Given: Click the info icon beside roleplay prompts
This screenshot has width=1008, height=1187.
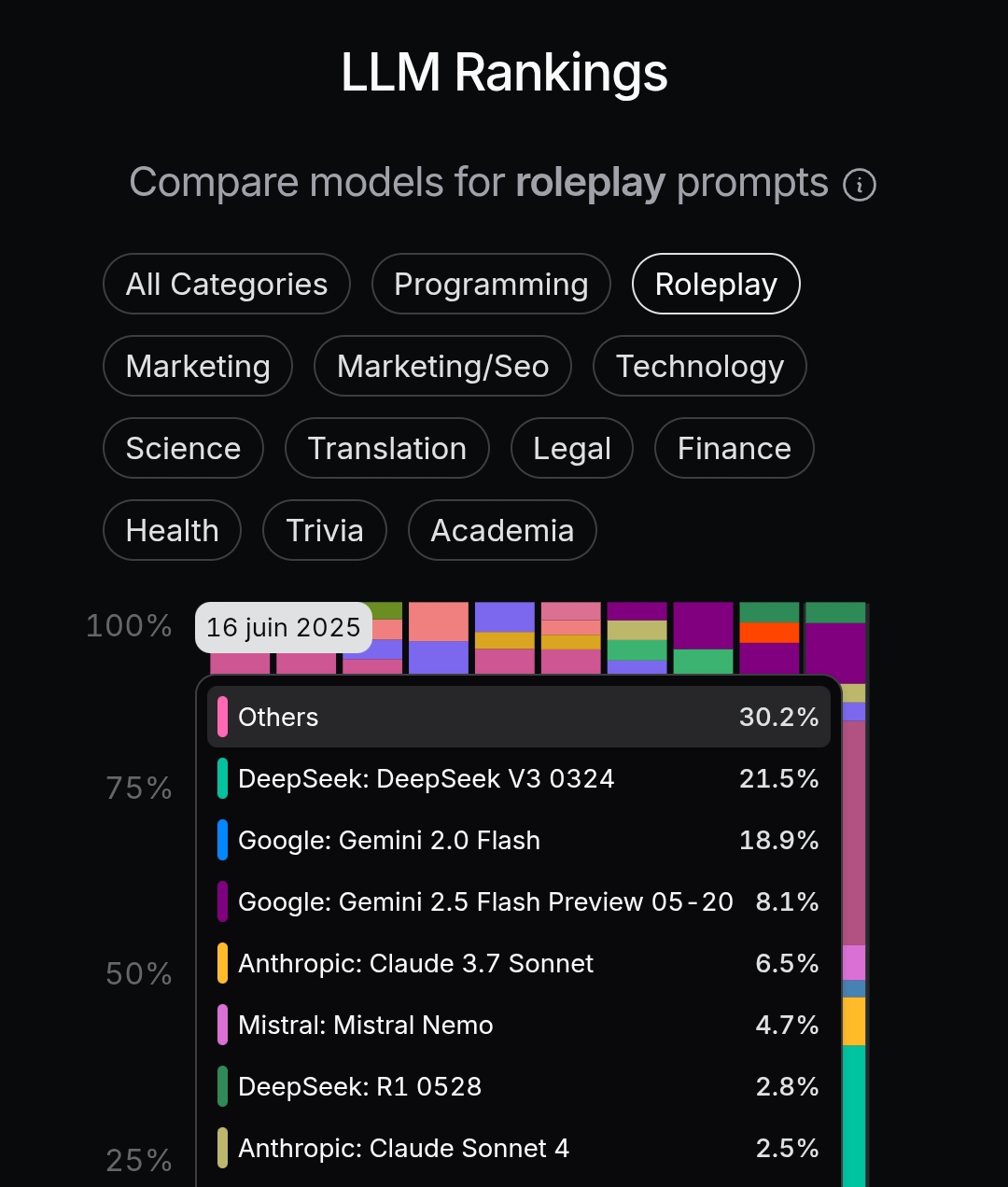Looking at the screenshot, I should tap(859, 185).
